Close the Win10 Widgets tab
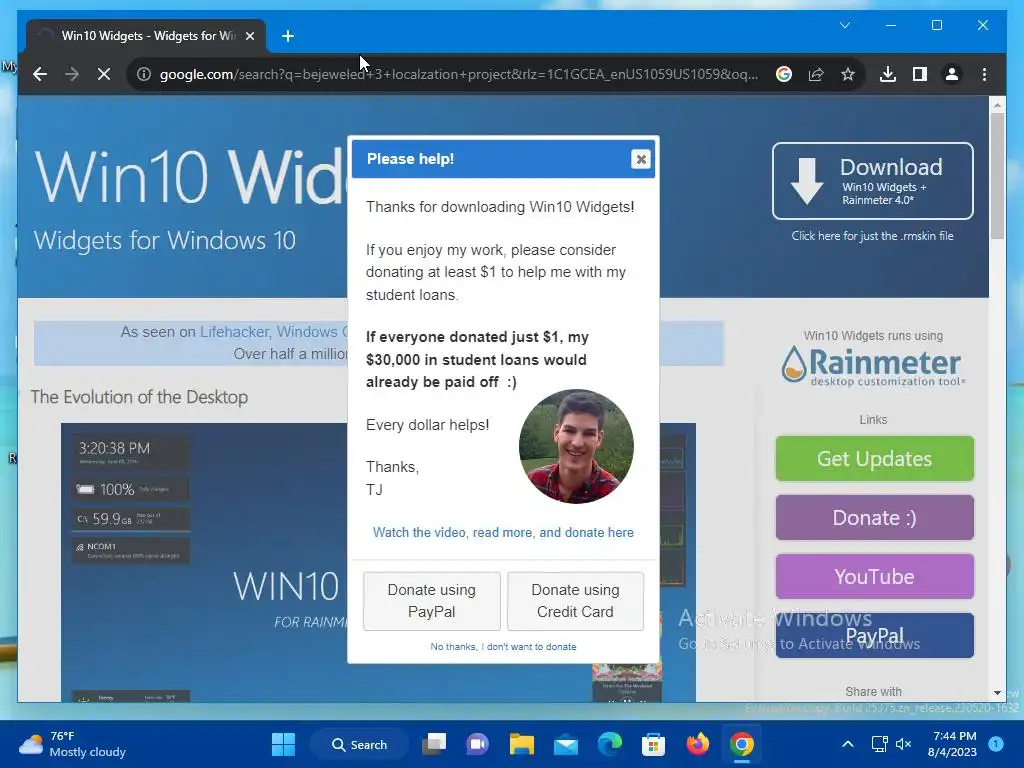 point(249,36)
